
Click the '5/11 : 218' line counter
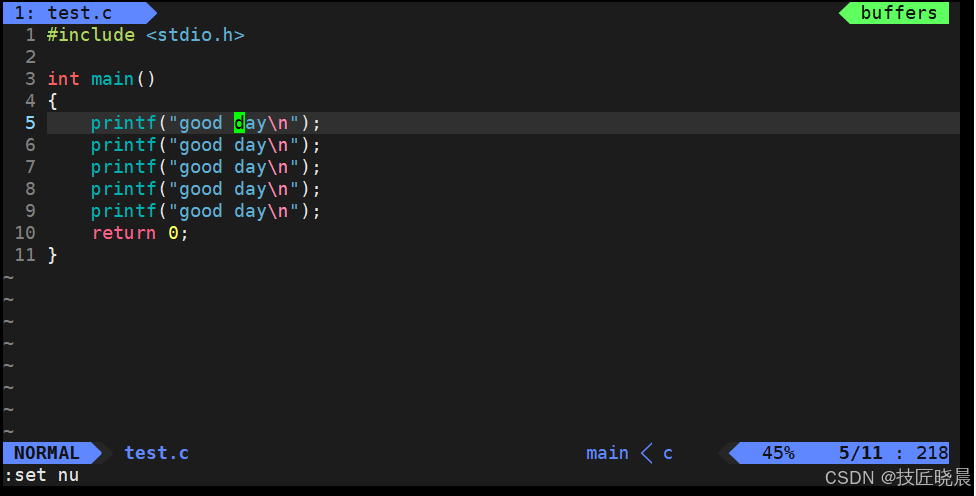[893, 453]
